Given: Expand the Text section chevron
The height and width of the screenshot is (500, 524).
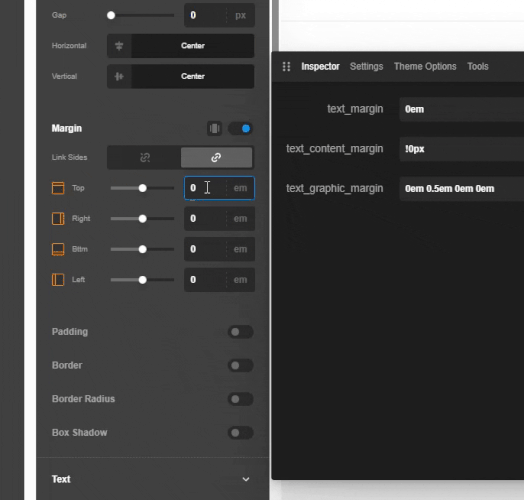Looking at the screenshot, I should click(246, 479).
